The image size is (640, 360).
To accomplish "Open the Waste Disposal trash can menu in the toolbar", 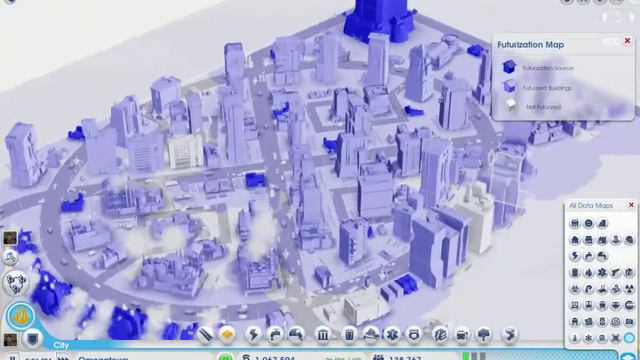I will (349, 335).
